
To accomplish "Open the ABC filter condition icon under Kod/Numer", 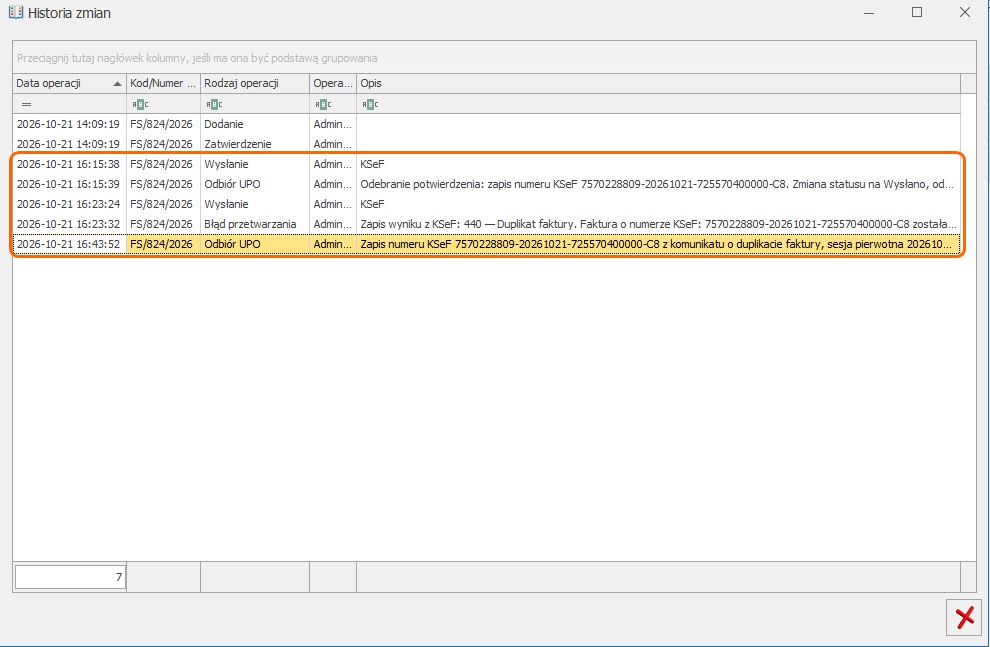I will tap(140, 104).
